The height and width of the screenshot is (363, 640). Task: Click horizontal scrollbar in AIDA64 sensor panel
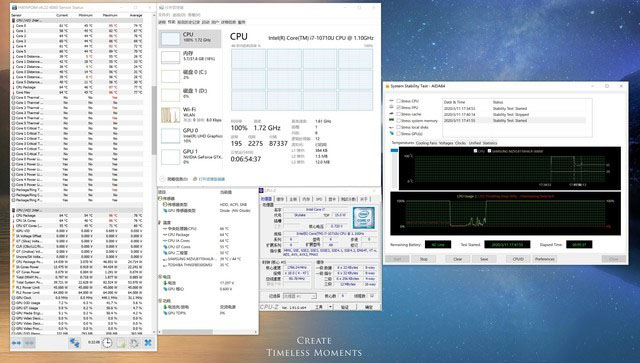186,332
